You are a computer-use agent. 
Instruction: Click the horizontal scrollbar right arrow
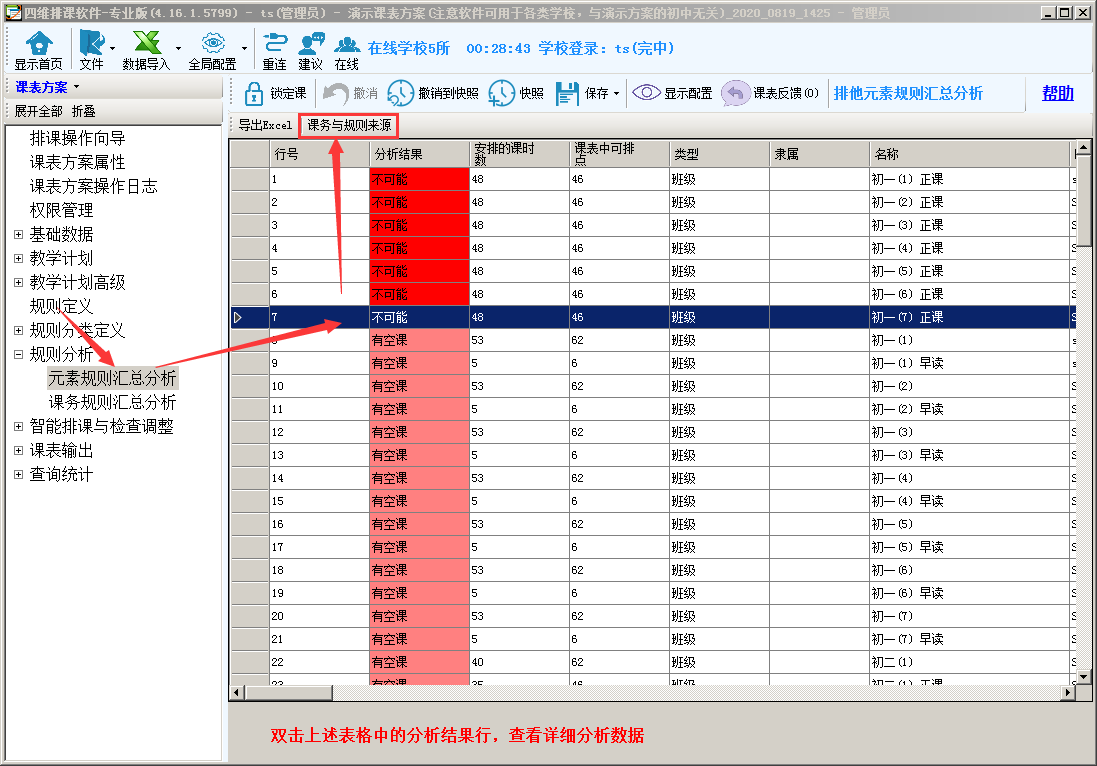click(1068, 692)
